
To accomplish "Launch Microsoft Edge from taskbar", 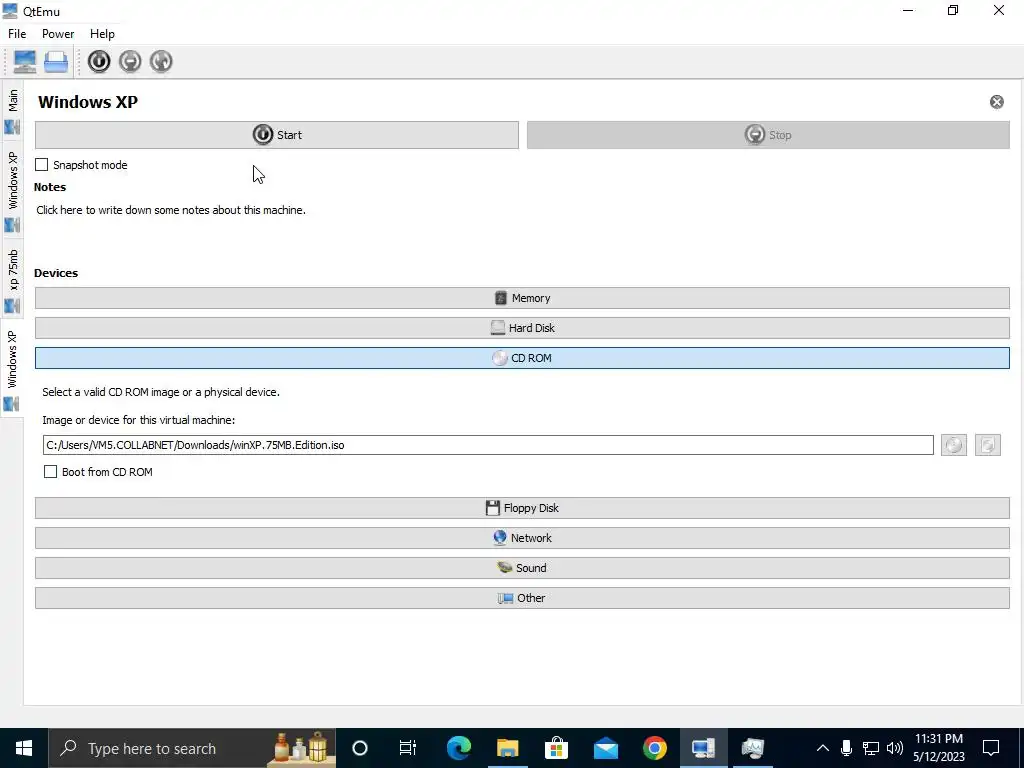I will click(458, 748).
